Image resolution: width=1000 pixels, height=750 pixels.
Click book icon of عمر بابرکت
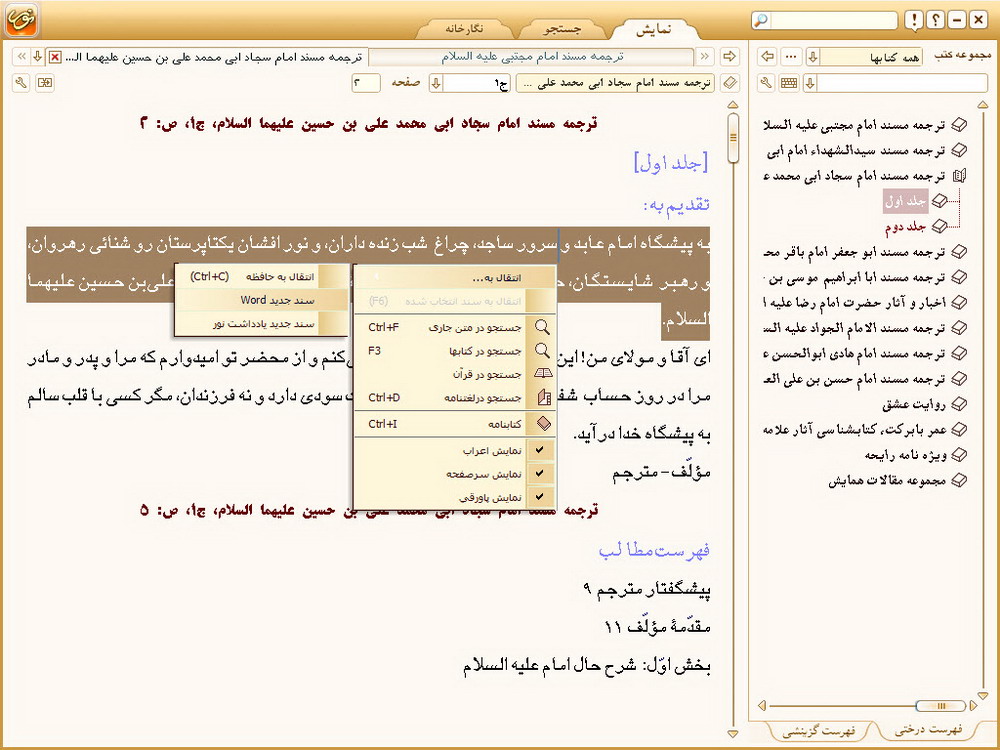click(x=959, y=429)
